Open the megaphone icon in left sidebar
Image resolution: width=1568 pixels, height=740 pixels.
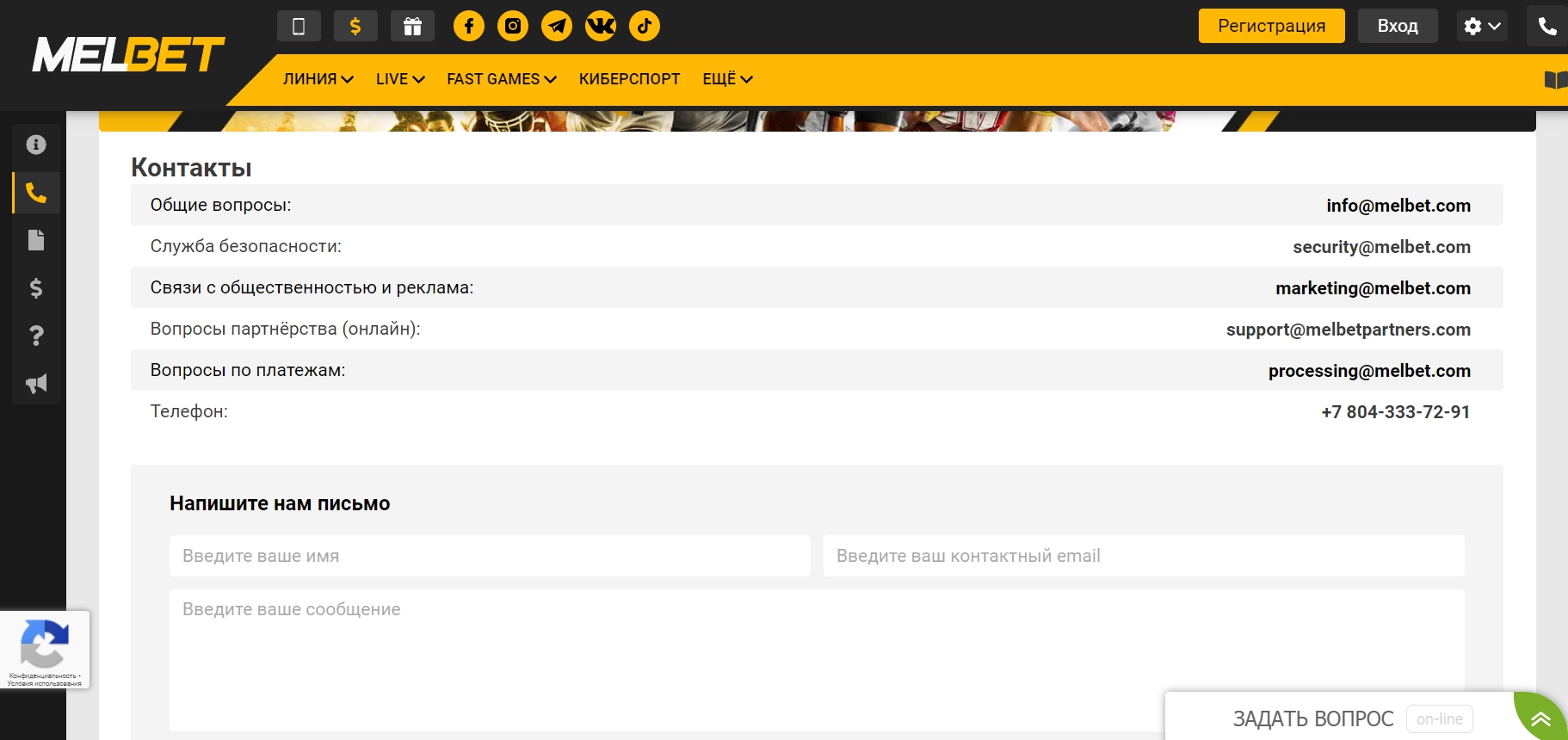(36, 384)
